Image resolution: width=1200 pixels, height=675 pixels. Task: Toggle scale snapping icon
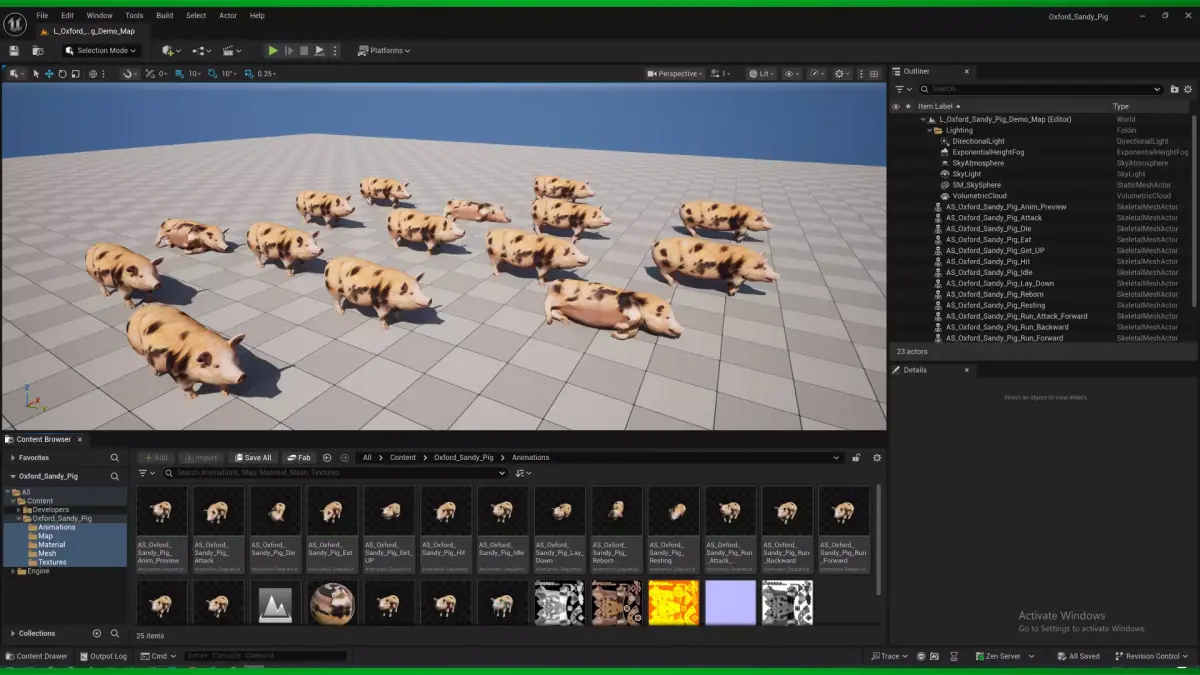coord(250,74)
